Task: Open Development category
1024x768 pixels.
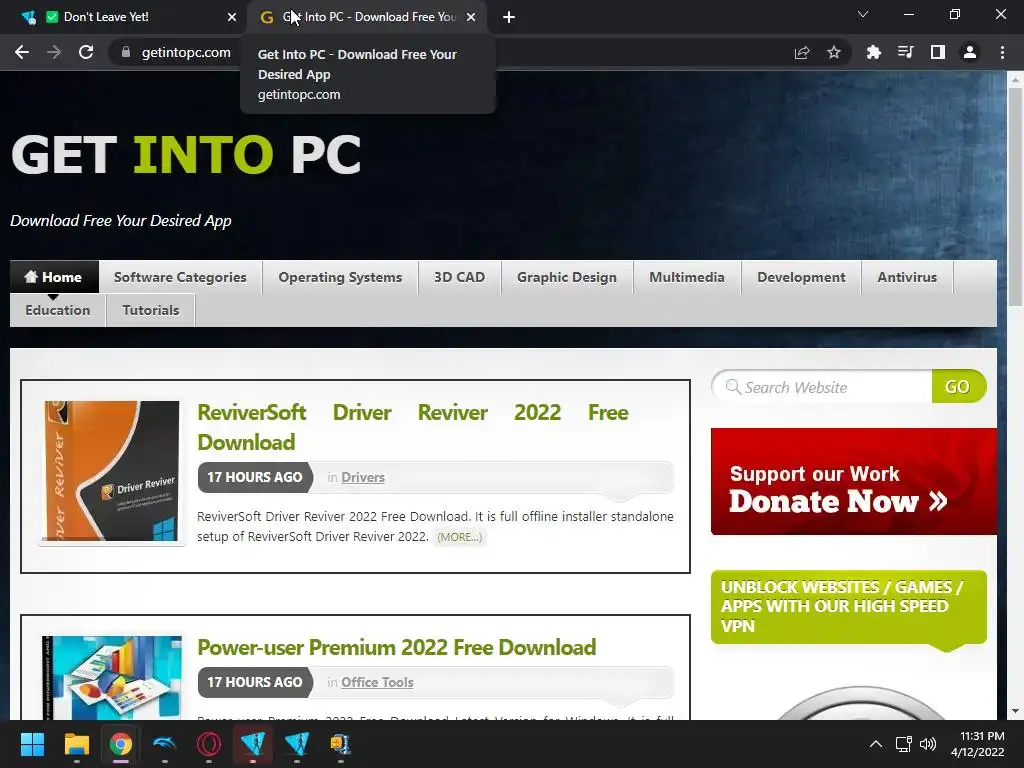Action: coord(801,277)
